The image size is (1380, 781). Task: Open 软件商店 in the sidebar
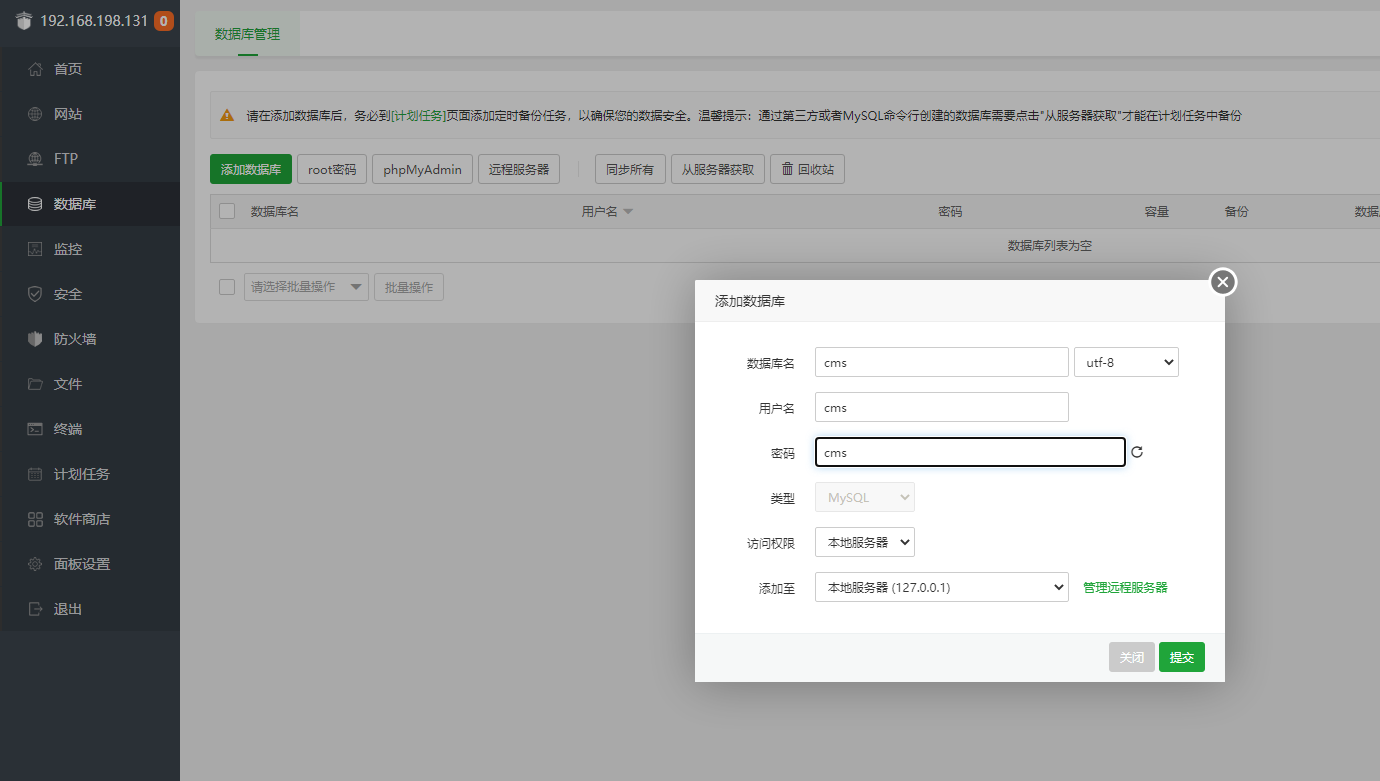[x=90, y=519]
